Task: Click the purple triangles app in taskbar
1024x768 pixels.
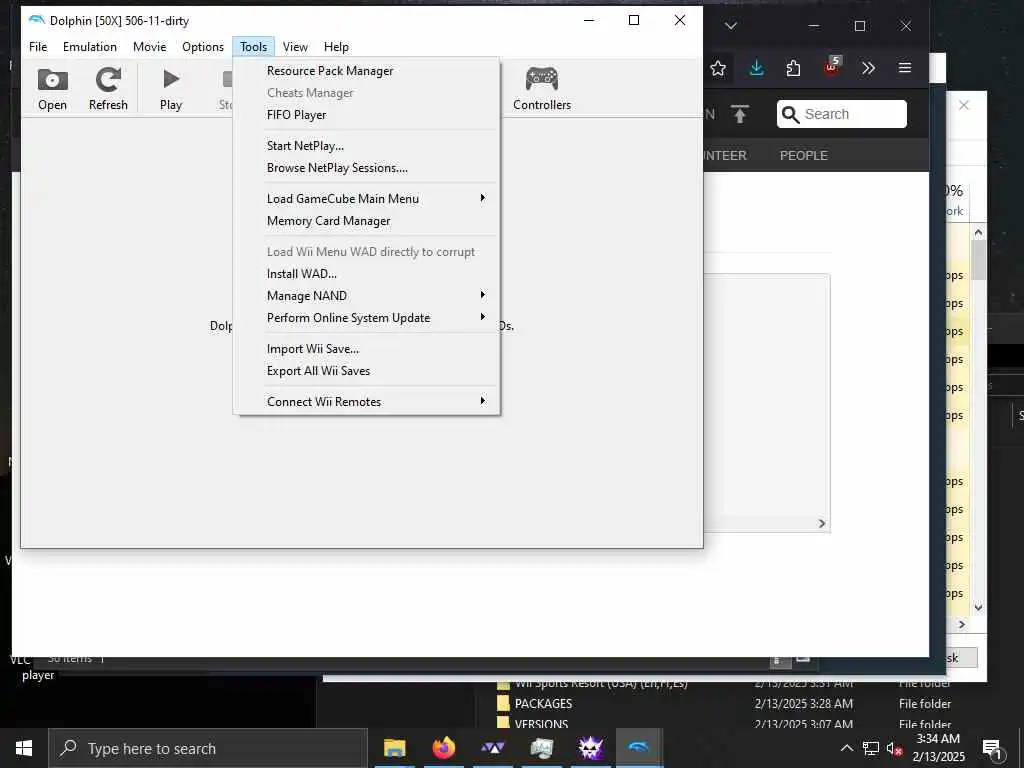Action: click(492, 748)
